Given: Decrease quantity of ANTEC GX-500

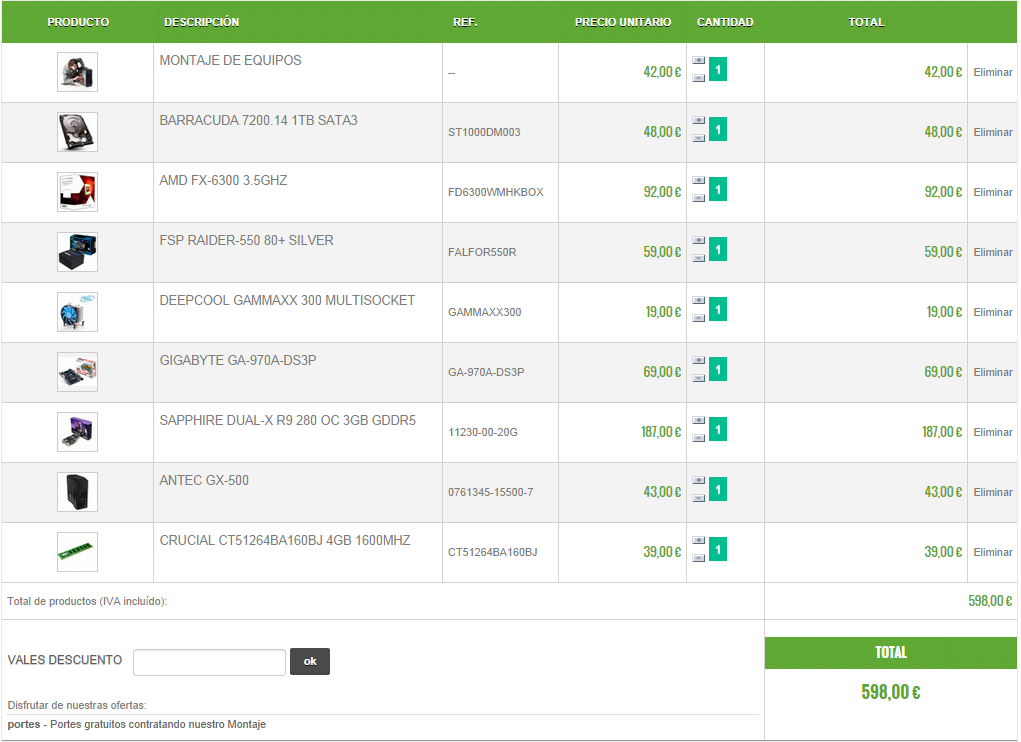Looking at the screenshot, I should click(699, 498).
